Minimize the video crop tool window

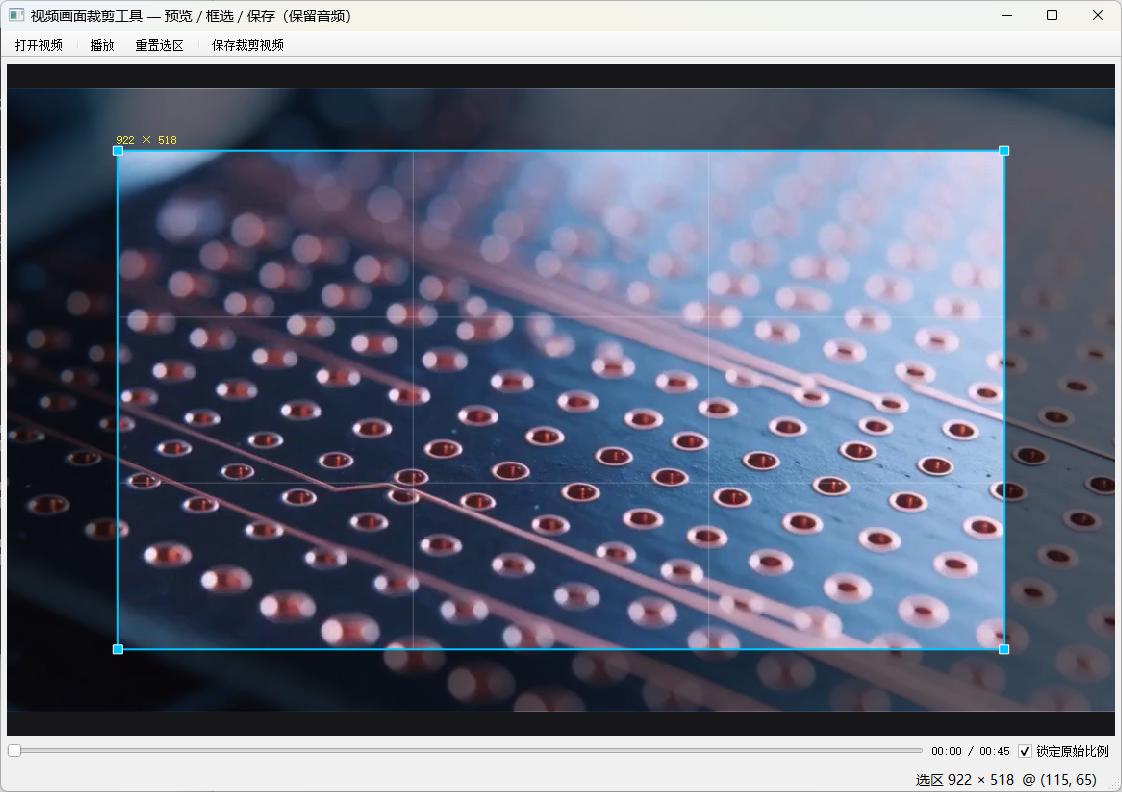coord(1007,15)
